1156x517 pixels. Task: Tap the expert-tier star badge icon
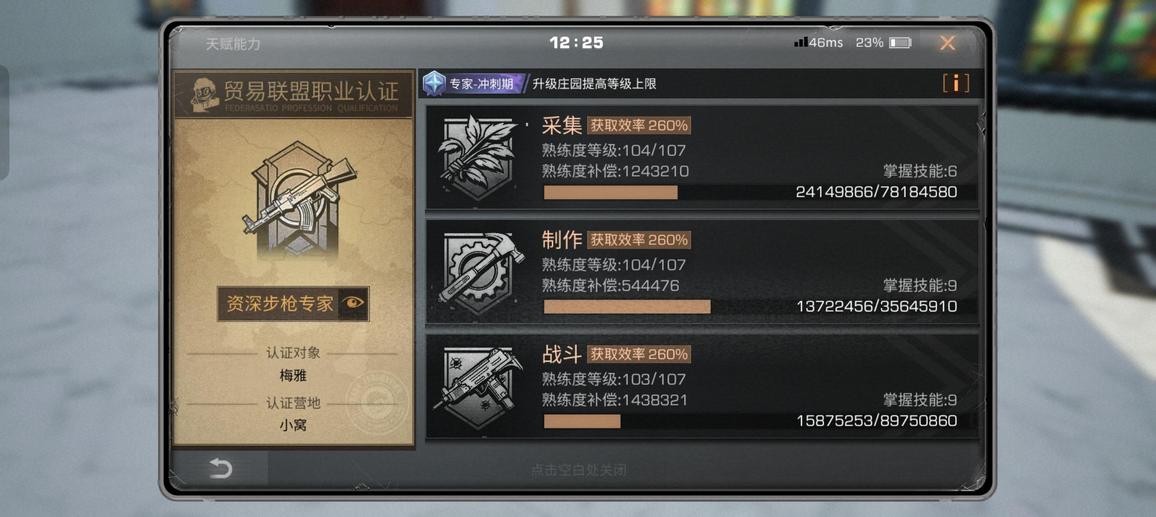coord(434,83)
